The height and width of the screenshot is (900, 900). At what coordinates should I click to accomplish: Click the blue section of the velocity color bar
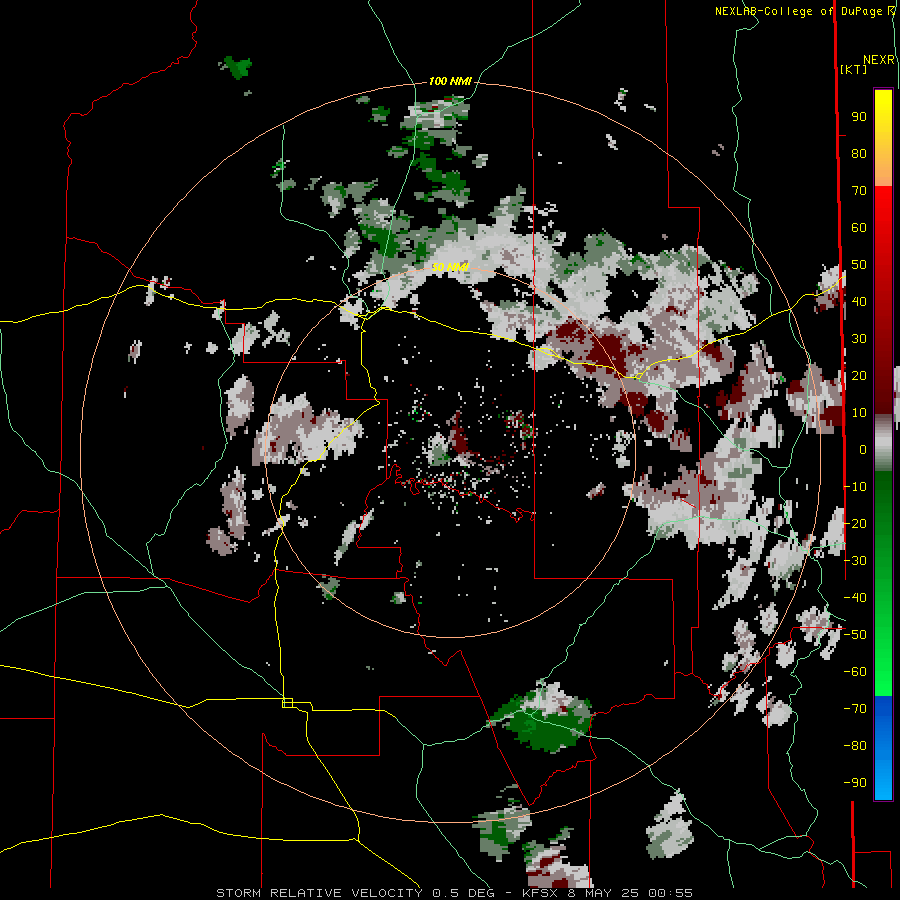click(x=883, y=746)
